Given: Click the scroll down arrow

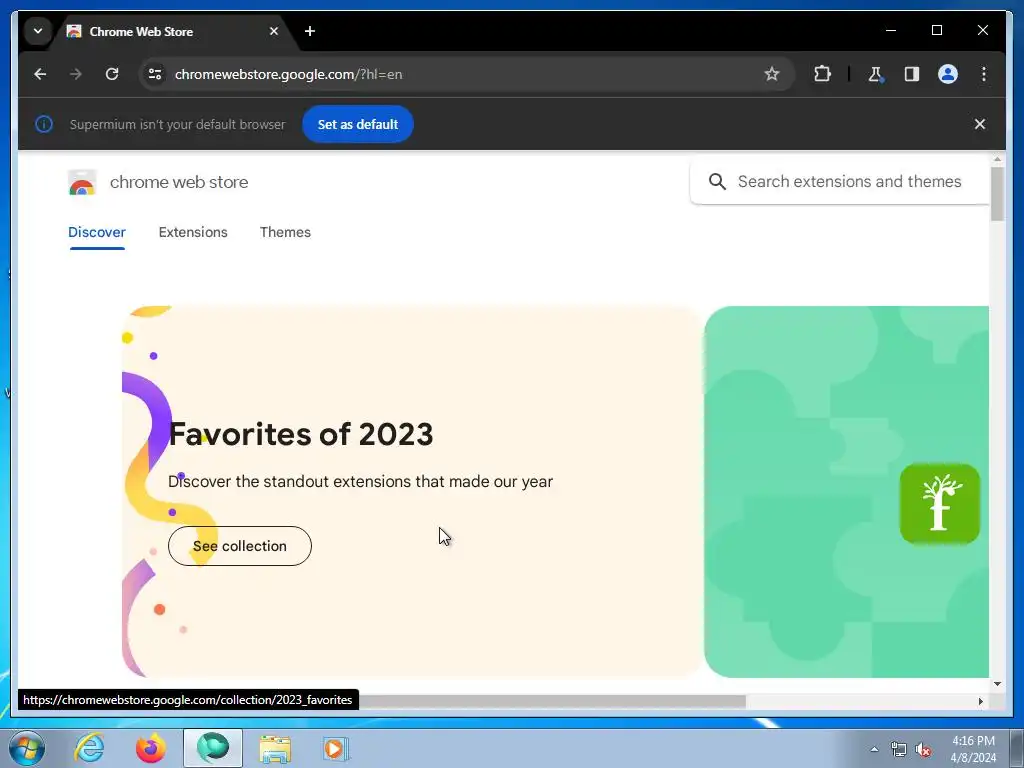Looking at the screenshot, I should pos(997,684).
